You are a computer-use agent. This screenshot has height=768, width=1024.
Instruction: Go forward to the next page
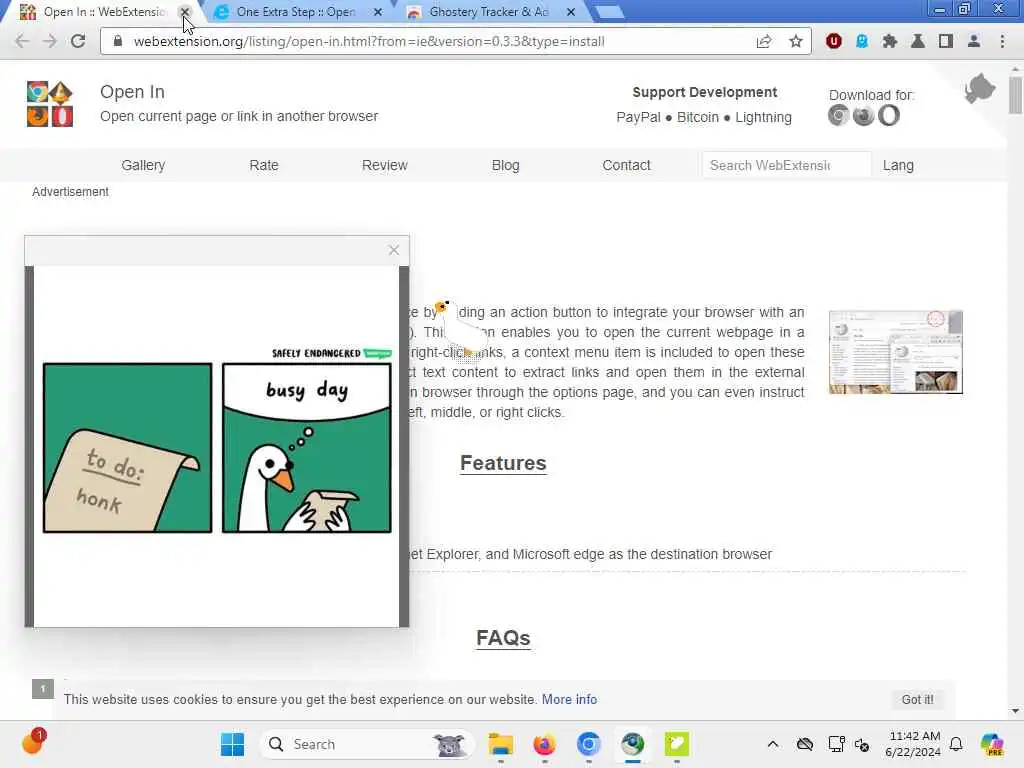pyautogui.click(x=50, y=41)
